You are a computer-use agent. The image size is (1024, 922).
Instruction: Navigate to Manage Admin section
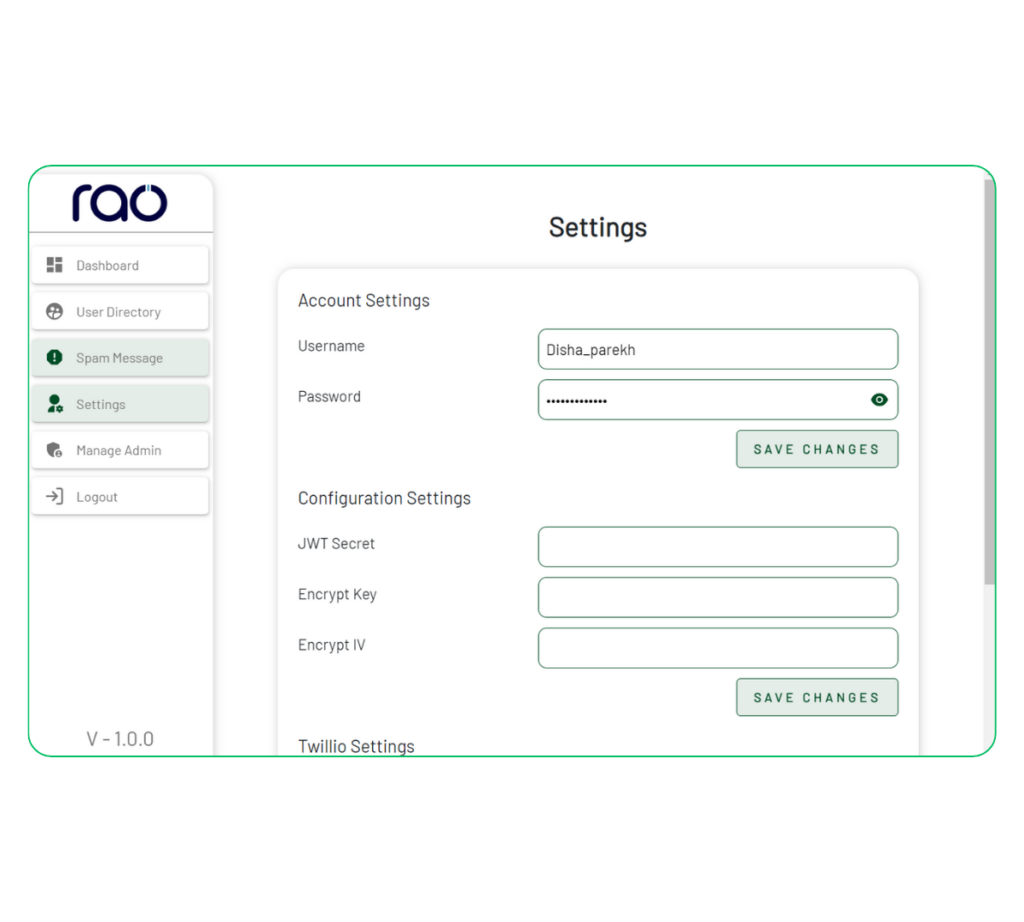[120, 450]
